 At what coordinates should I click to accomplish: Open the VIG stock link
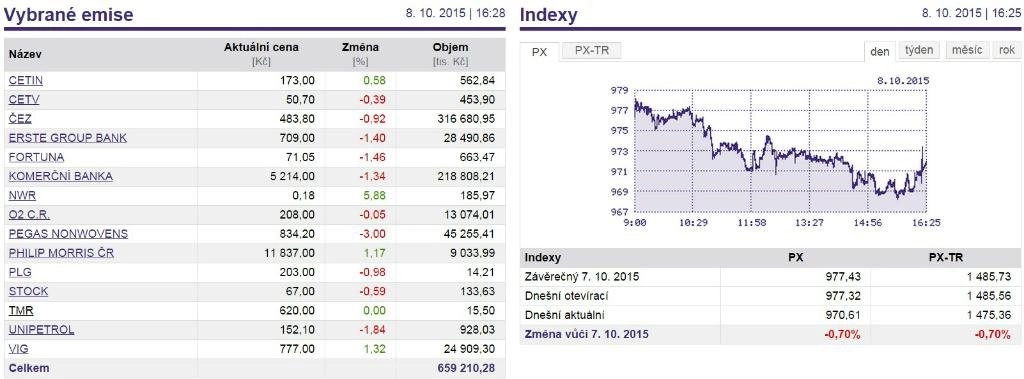pyautogui.click(x=19, y=348)
